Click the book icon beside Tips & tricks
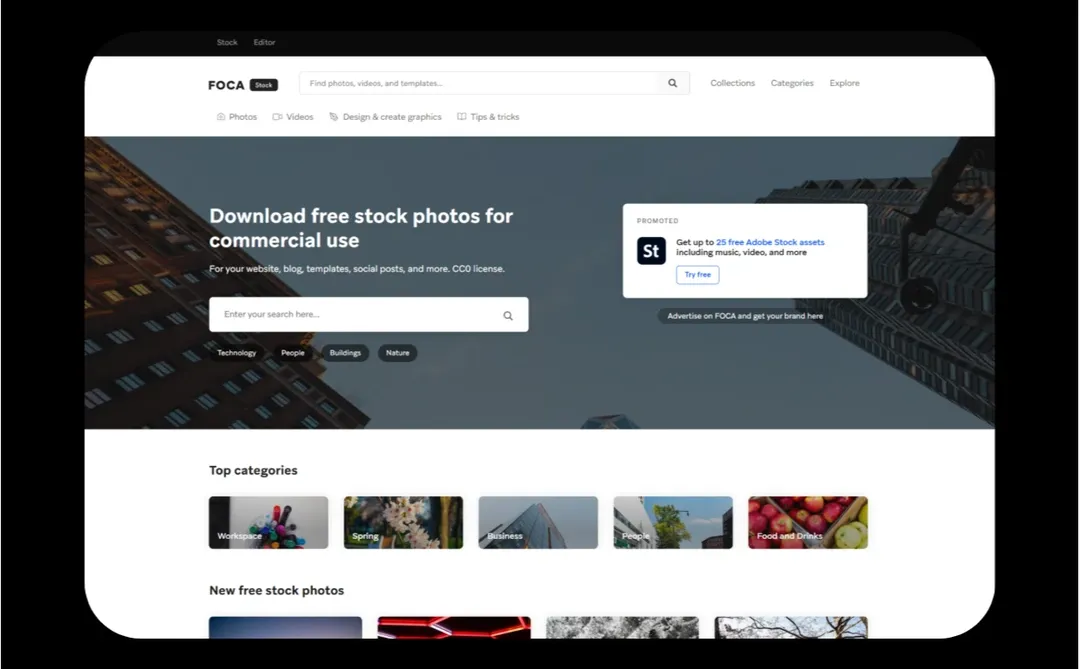This screenshot has width=1080, height=669. [461, 117]
